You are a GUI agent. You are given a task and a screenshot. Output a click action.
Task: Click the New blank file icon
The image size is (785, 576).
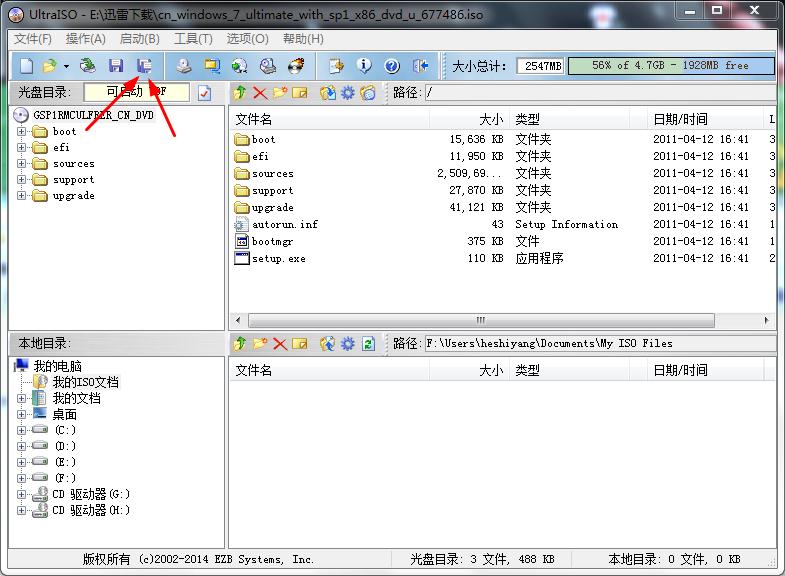point(26,66)
